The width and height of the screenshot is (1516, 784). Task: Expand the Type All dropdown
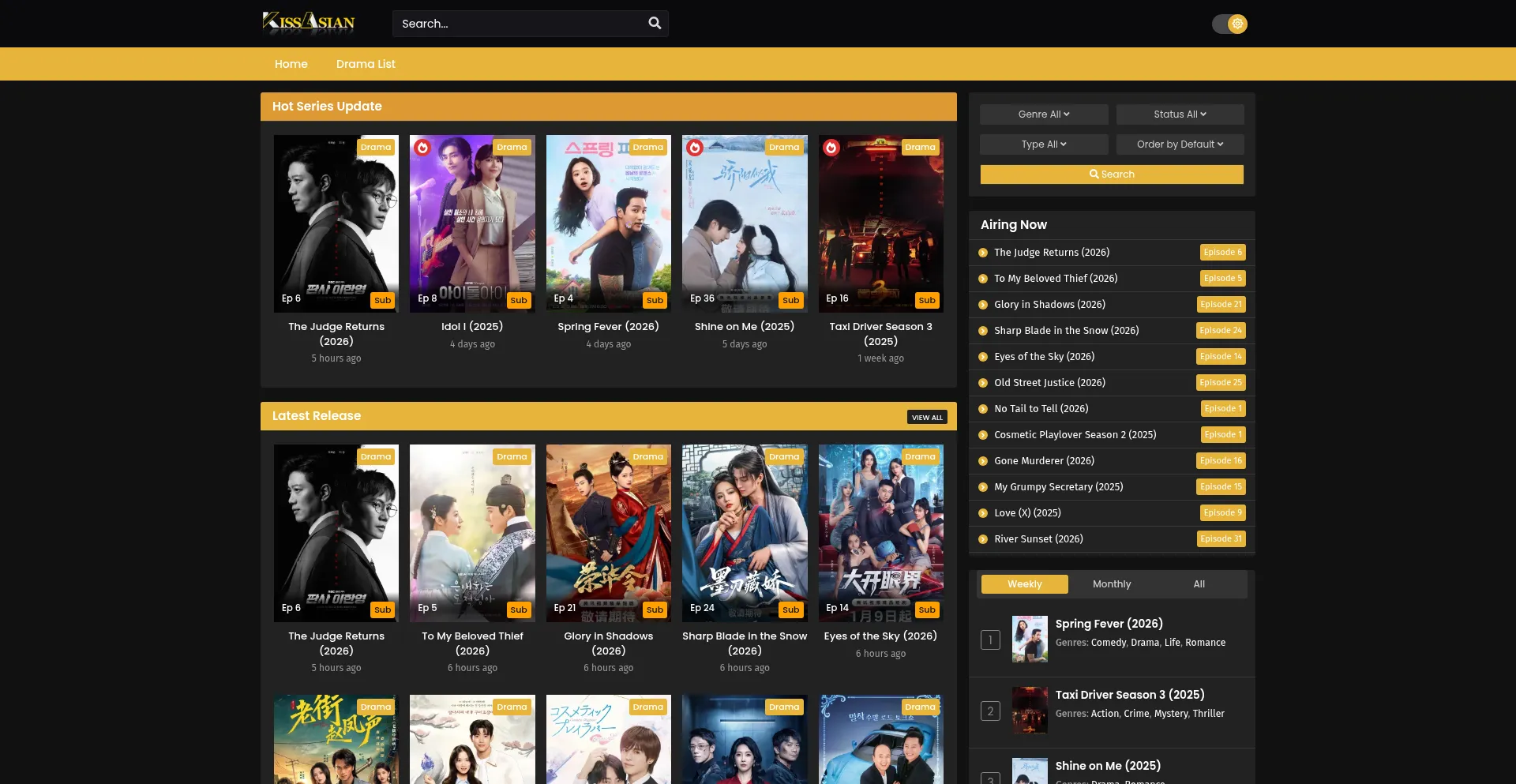pos(1044,144)
